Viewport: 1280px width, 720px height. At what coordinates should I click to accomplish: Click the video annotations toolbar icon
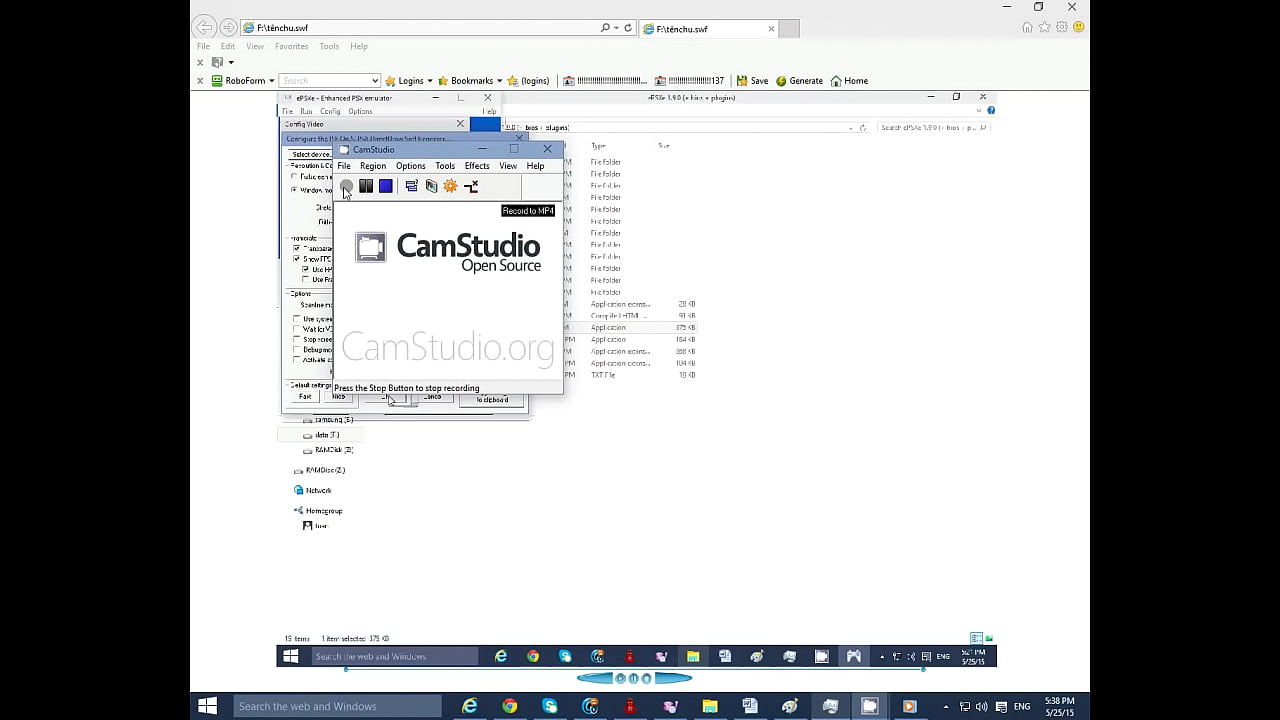[x=431, y=186]
